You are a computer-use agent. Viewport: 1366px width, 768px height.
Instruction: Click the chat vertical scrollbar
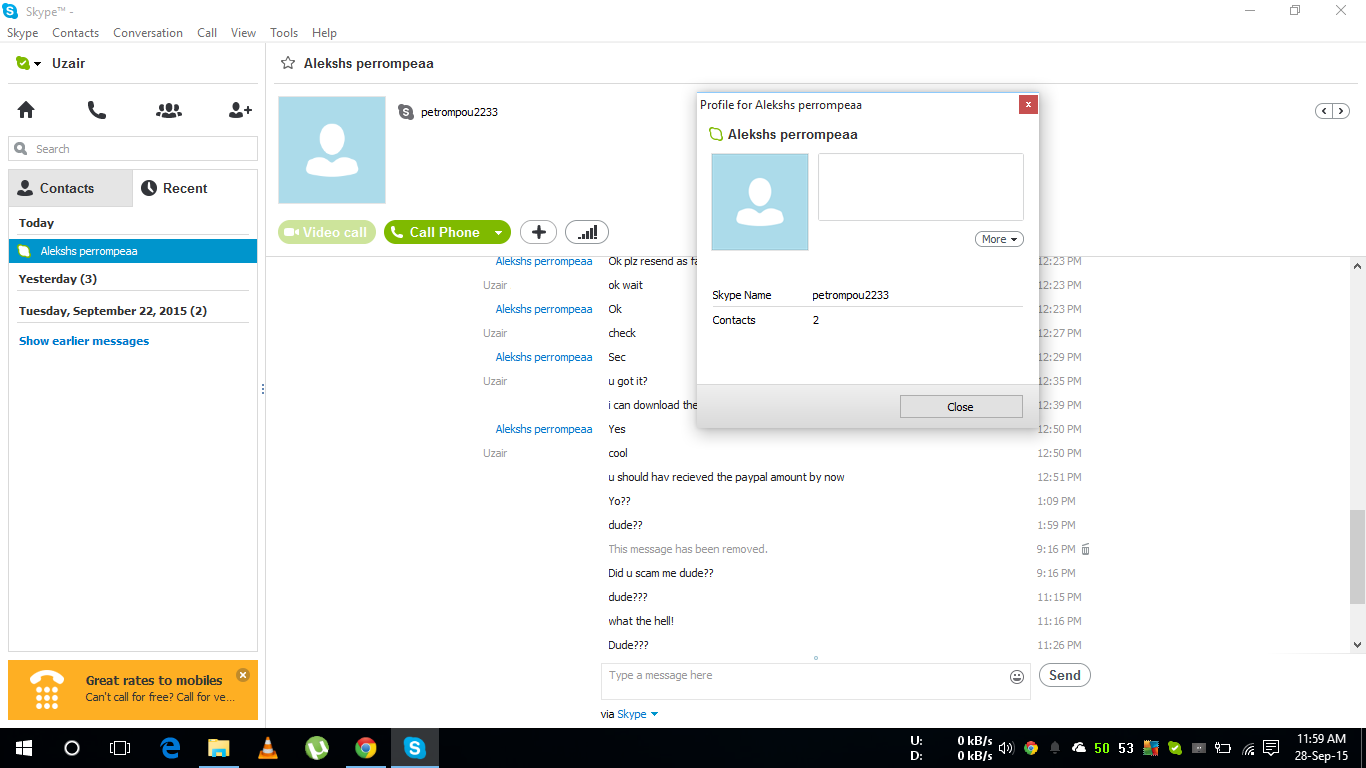[x=1357, y=455]
